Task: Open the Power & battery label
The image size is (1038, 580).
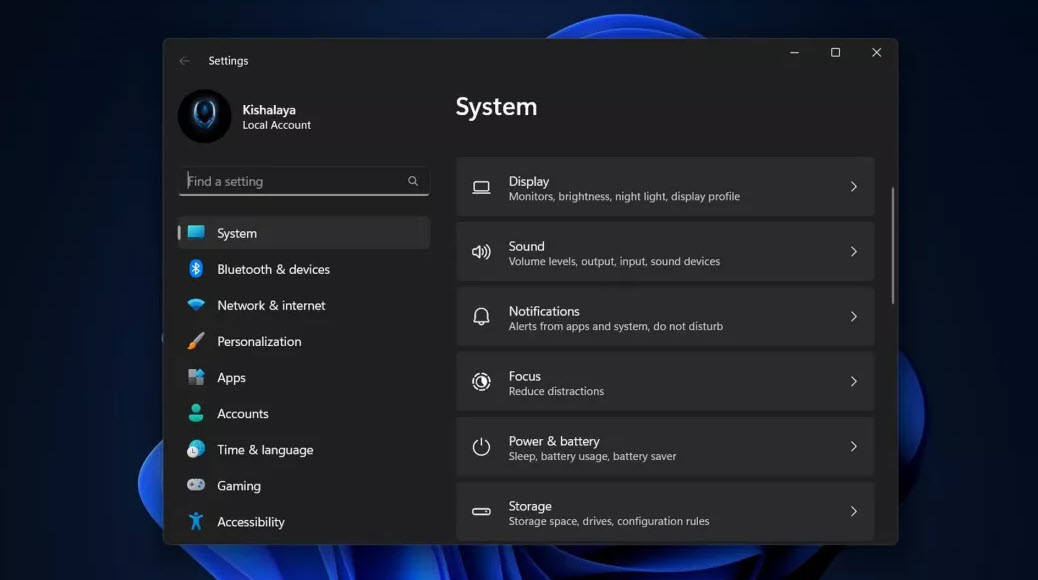Action: [x=554, y=441]
